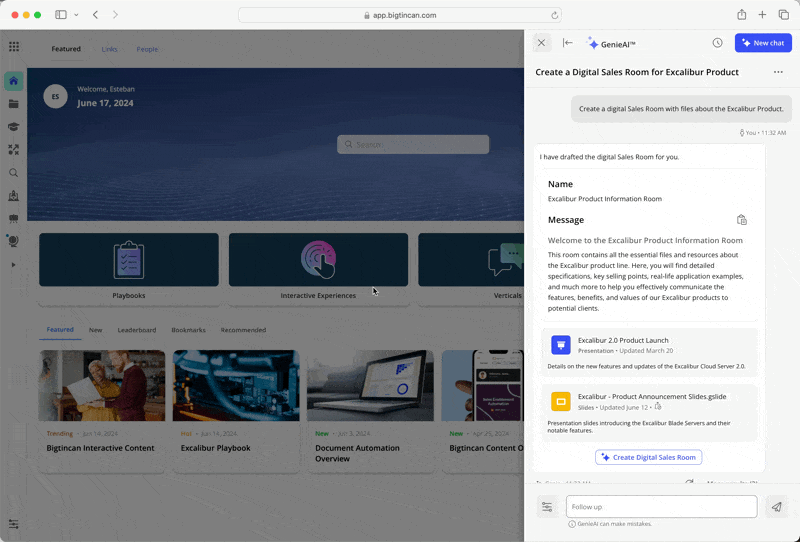Open the Excalibur 2.0 Product Launch file
Screen dimensions: 800x542
click(x=623, y=340)
